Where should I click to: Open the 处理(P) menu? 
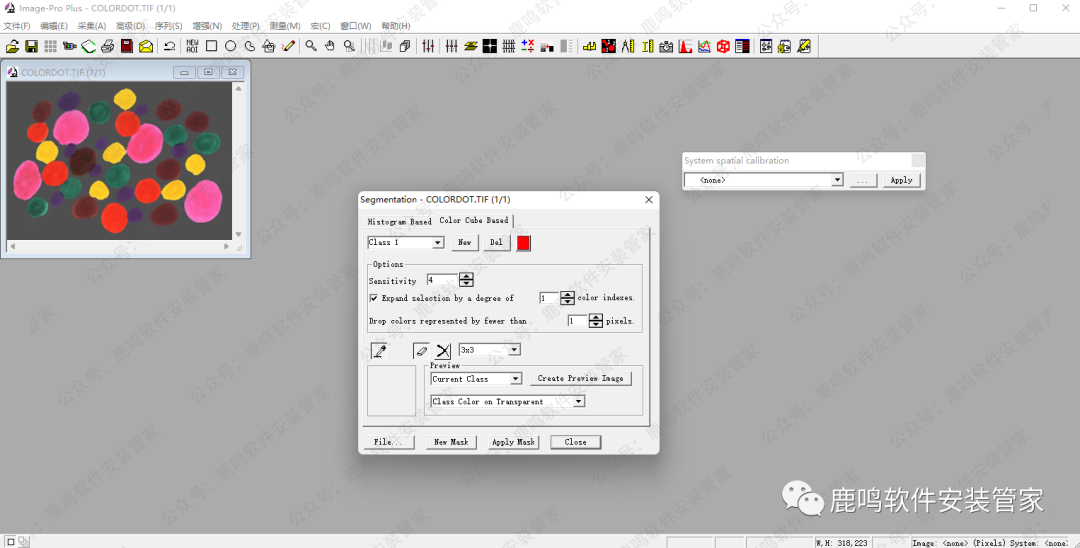point(245,26)
